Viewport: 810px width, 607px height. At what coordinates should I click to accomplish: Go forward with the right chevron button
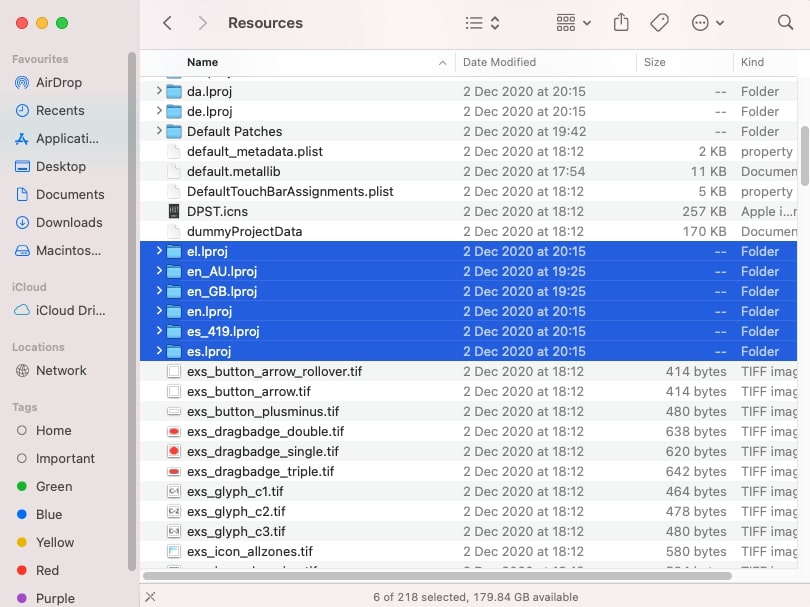tap(202, 23)
